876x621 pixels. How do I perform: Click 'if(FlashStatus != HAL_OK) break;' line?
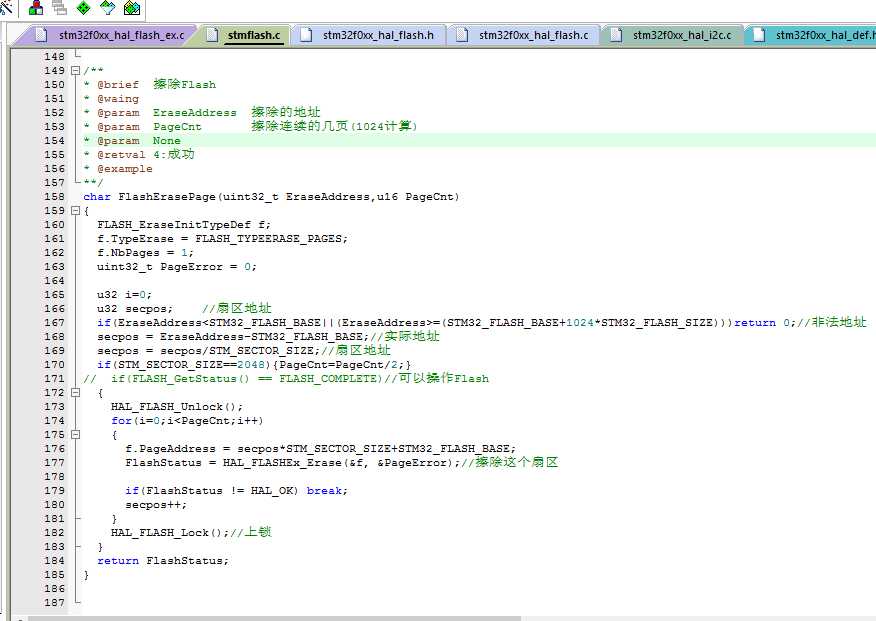[x=236, y=491]
